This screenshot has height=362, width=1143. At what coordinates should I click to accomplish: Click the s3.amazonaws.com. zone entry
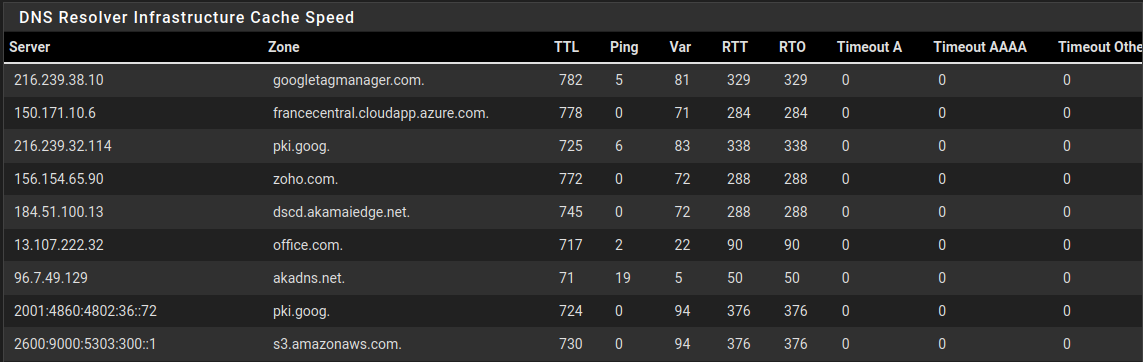[337, 344]
